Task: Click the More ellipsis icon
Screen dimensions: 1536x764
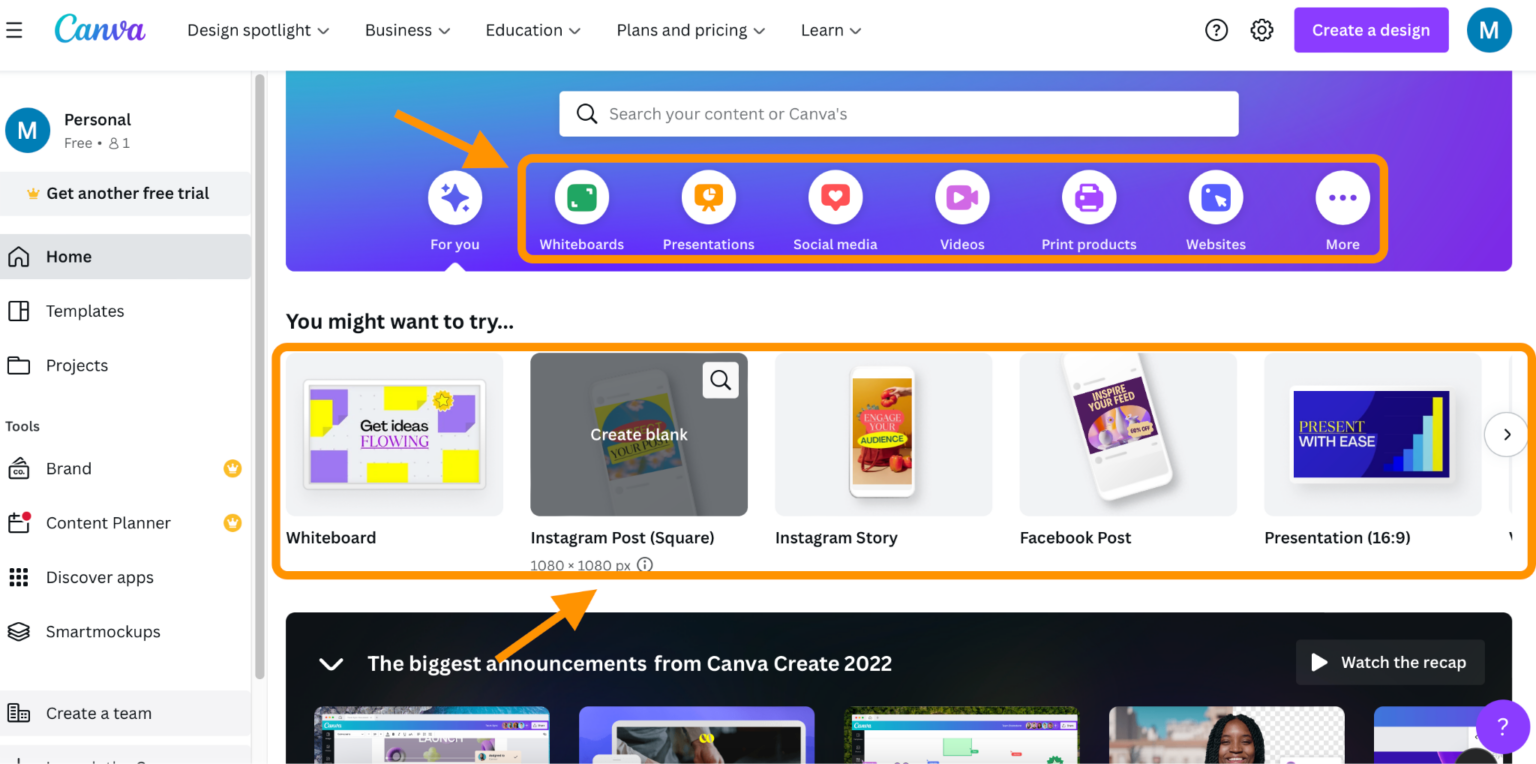Action: point(1342,197)
